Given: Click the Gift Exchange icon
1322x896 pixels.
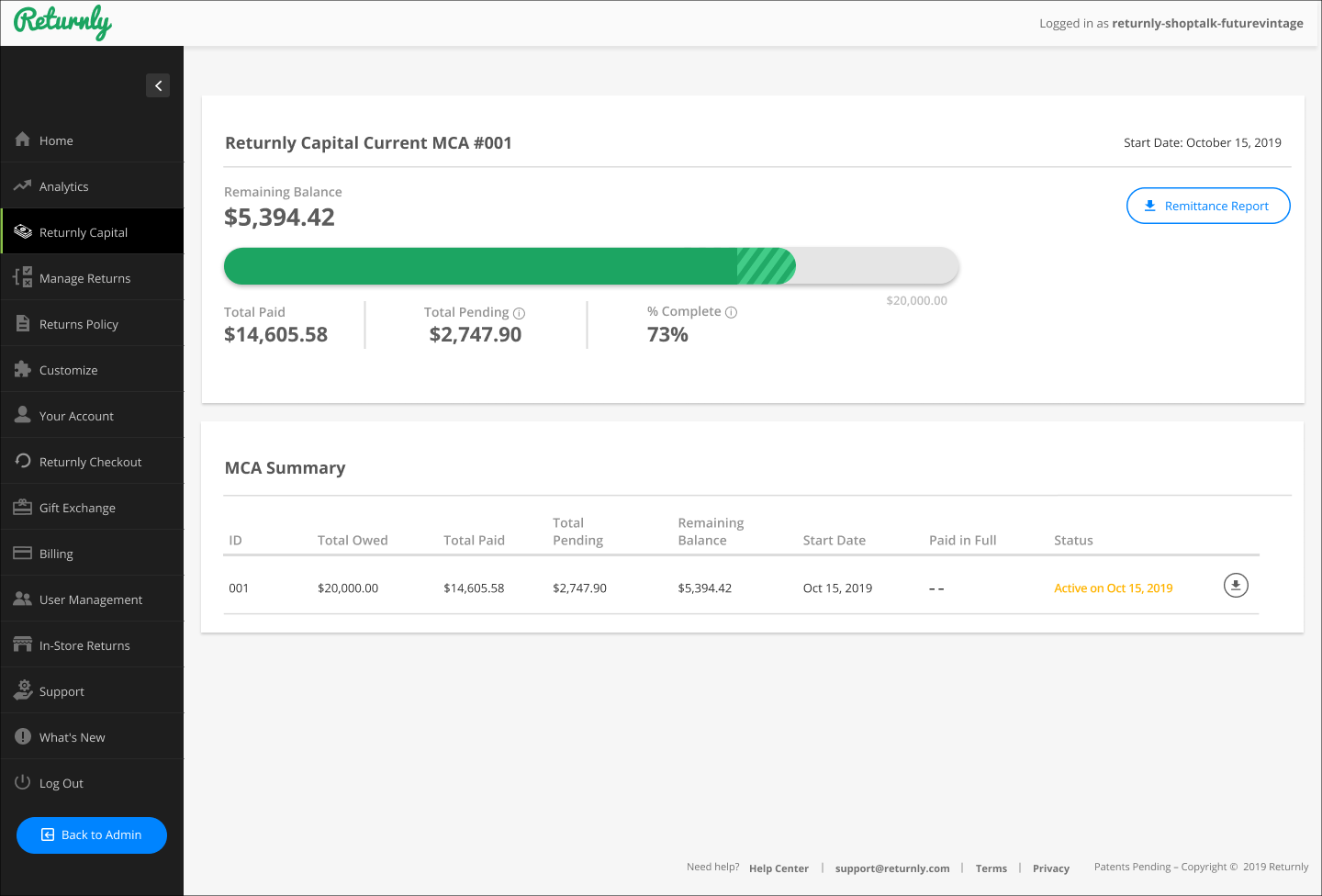Looking at the screenshot, I should pos(23,507).
